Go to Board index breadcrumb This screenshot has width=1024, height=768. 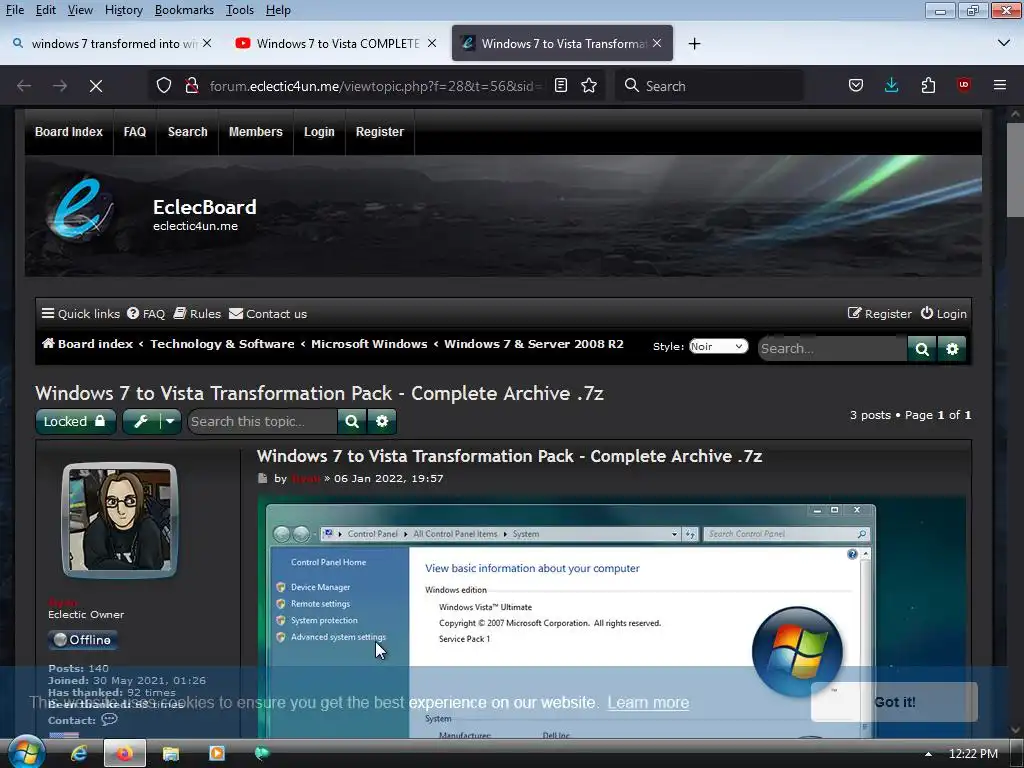click(x=88, y=344)
